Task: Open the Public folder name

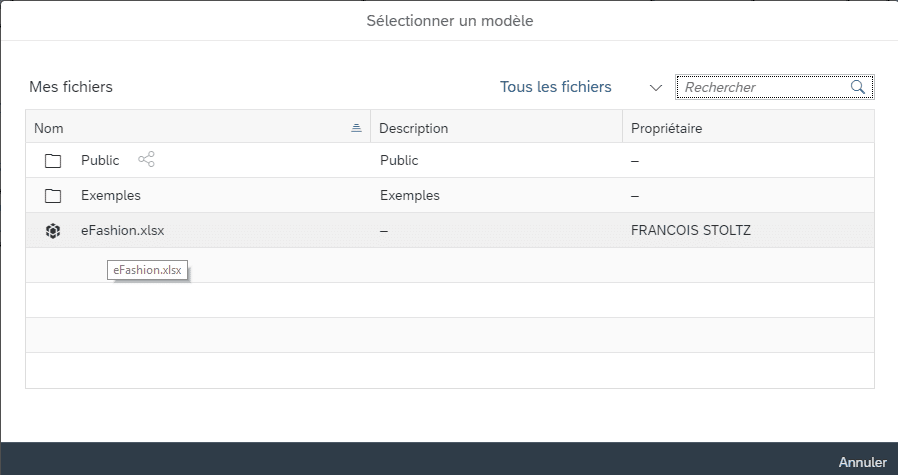Action: click(x=100, y=160)
